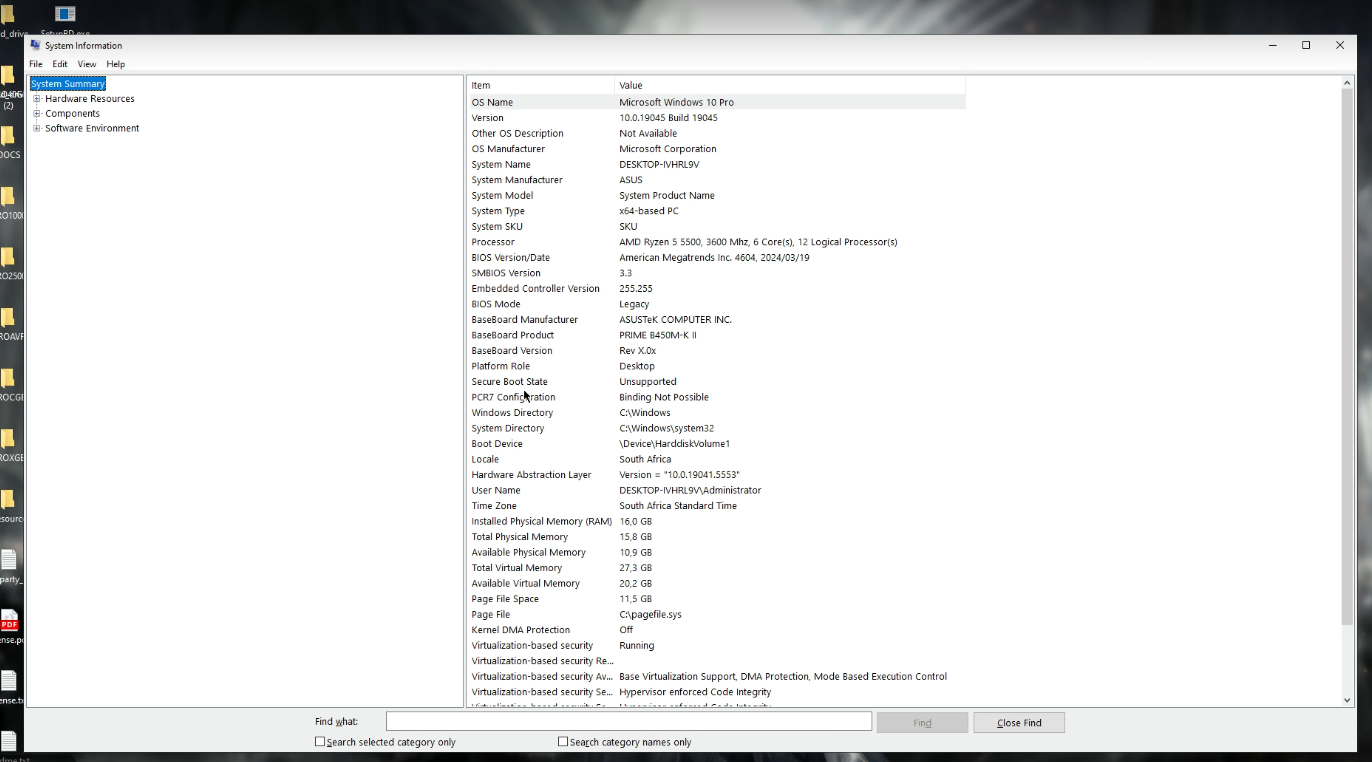
Task: Select the Installed Physical Memory (RAM) item
Action: point(541,521)
